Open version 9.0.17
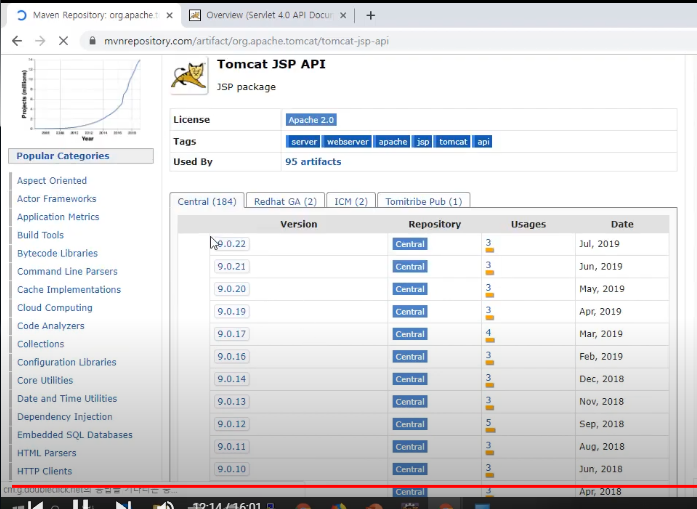The height and width of the screenshot is (509, 697). pos(232,334)
